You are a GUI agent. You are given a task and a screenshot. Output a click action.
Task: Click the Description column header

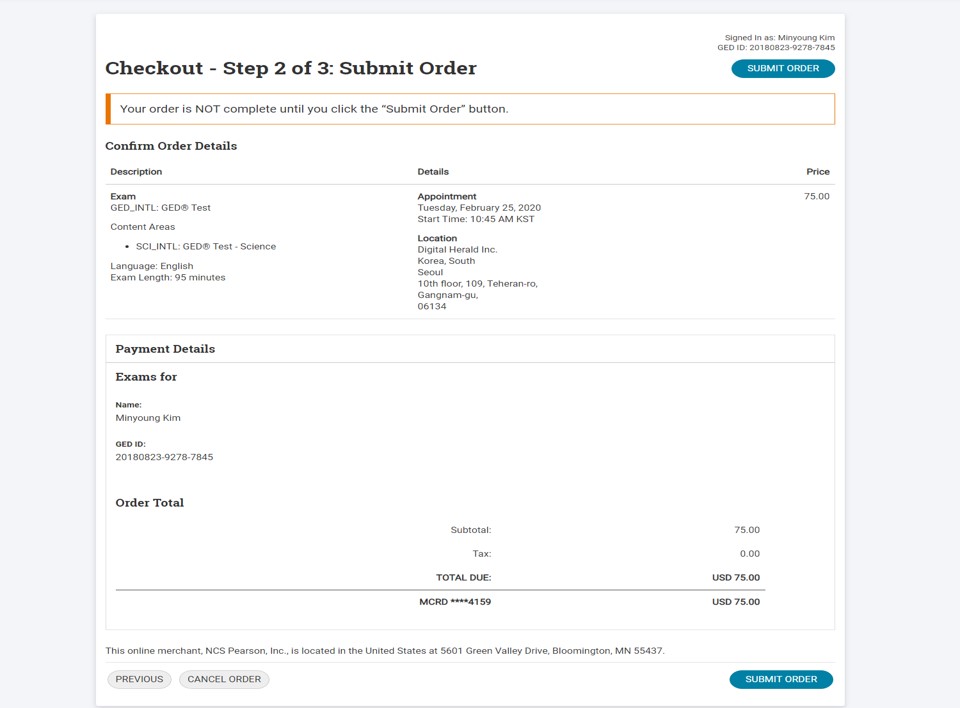136,172
